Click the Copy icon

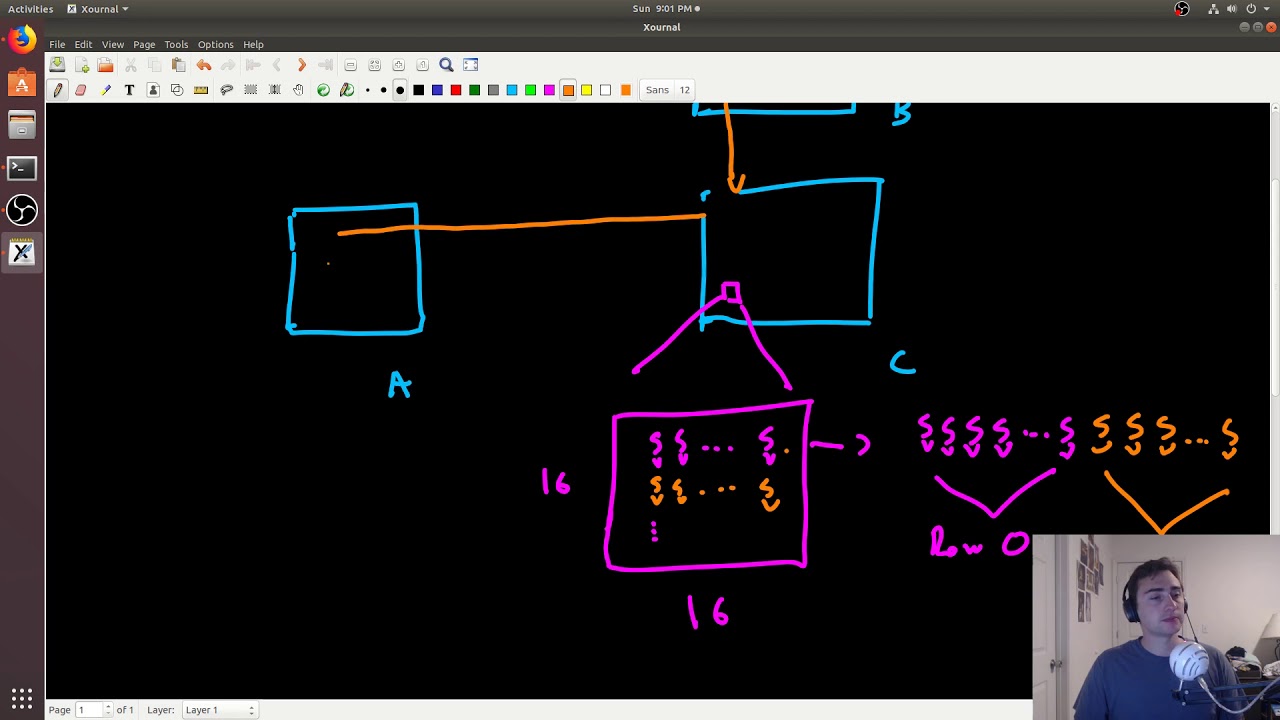pos(154,65)
